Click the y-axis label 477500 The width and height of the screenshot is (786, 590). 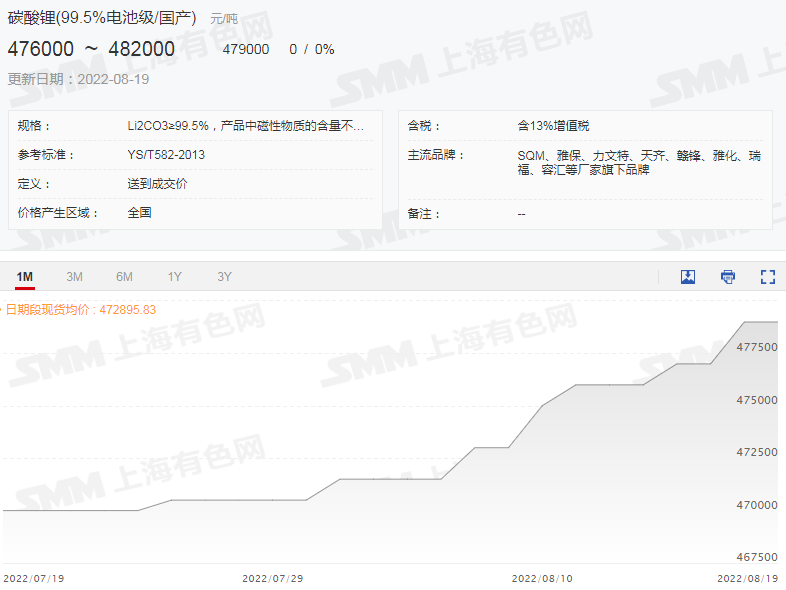(757, 347)
